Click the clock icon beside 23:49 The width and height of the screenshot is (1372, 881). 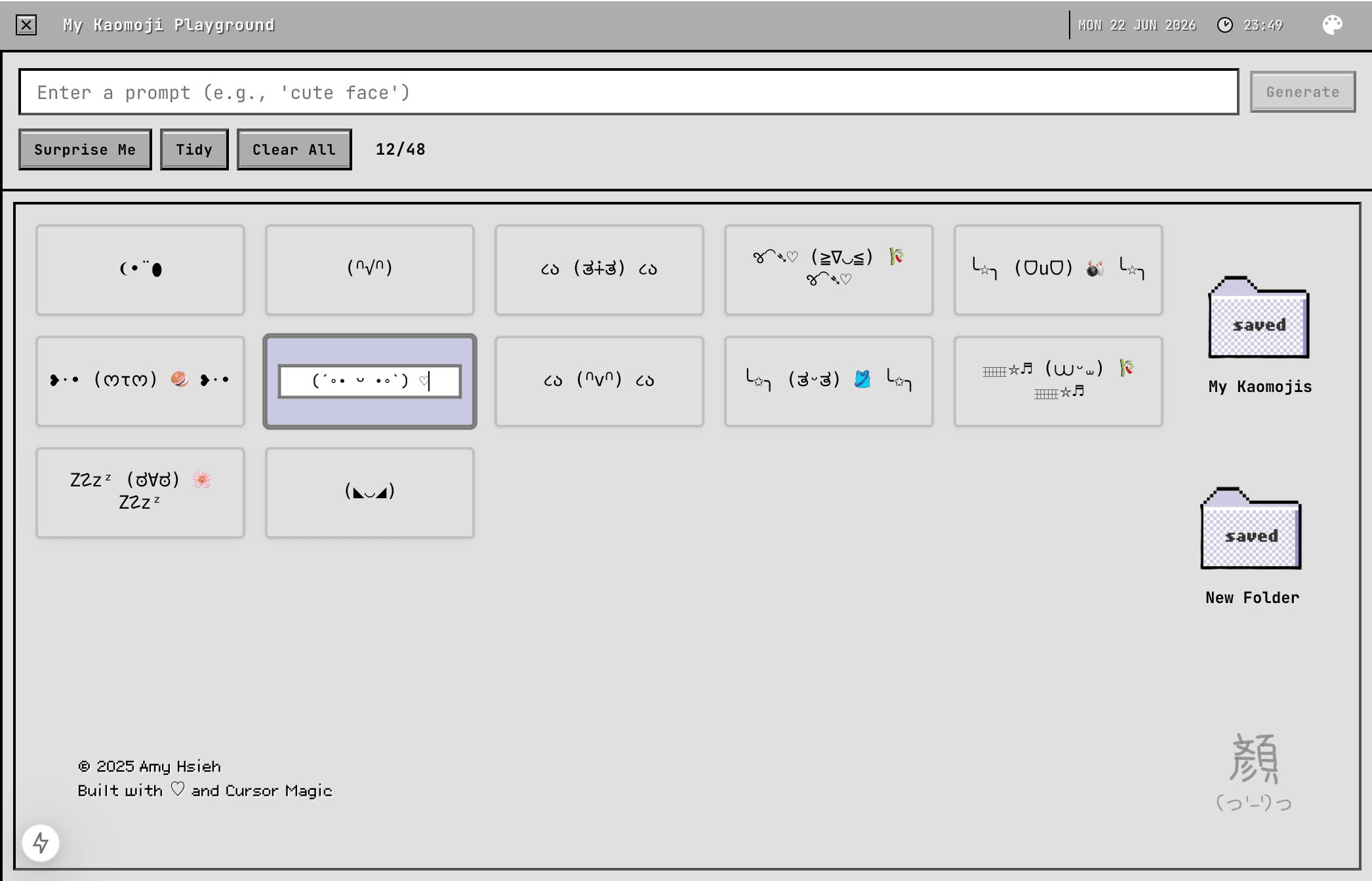(x=1224, y=25)
